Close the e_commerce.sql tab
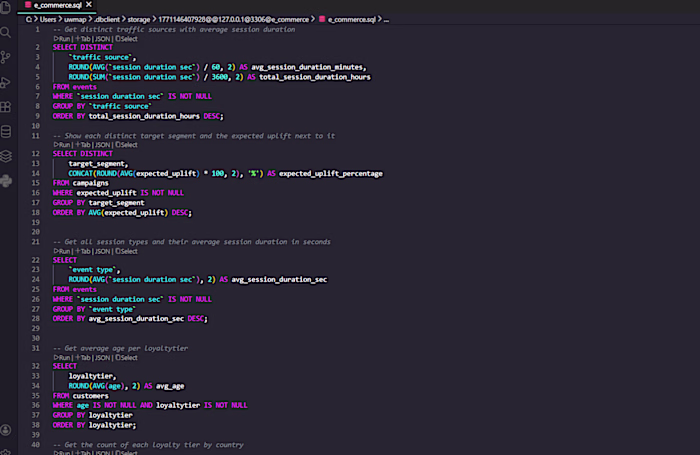The width and height of the screenshot is (700, 455). (x=89, y=4)
